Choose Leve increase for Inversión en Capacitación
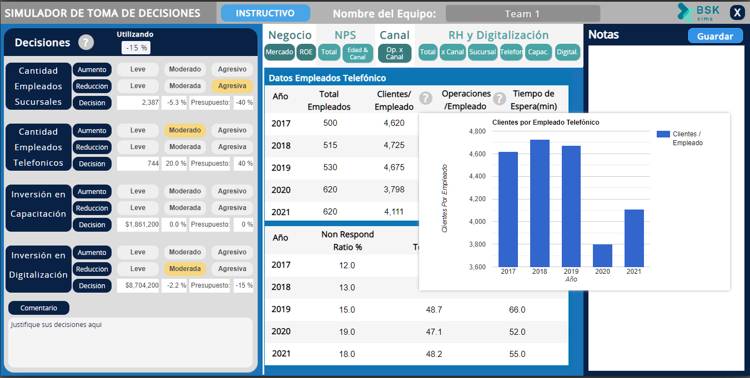 (x=138, y=191)
